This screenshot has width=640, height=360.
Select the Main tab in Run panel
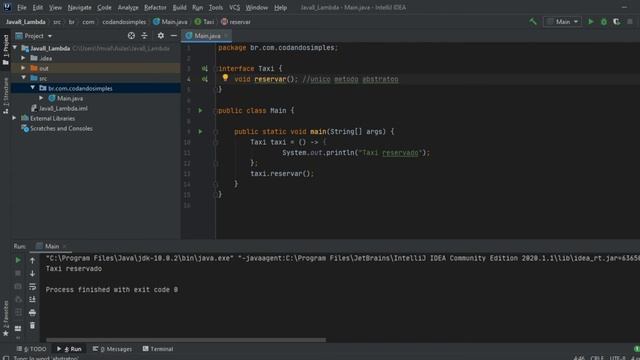52,246
